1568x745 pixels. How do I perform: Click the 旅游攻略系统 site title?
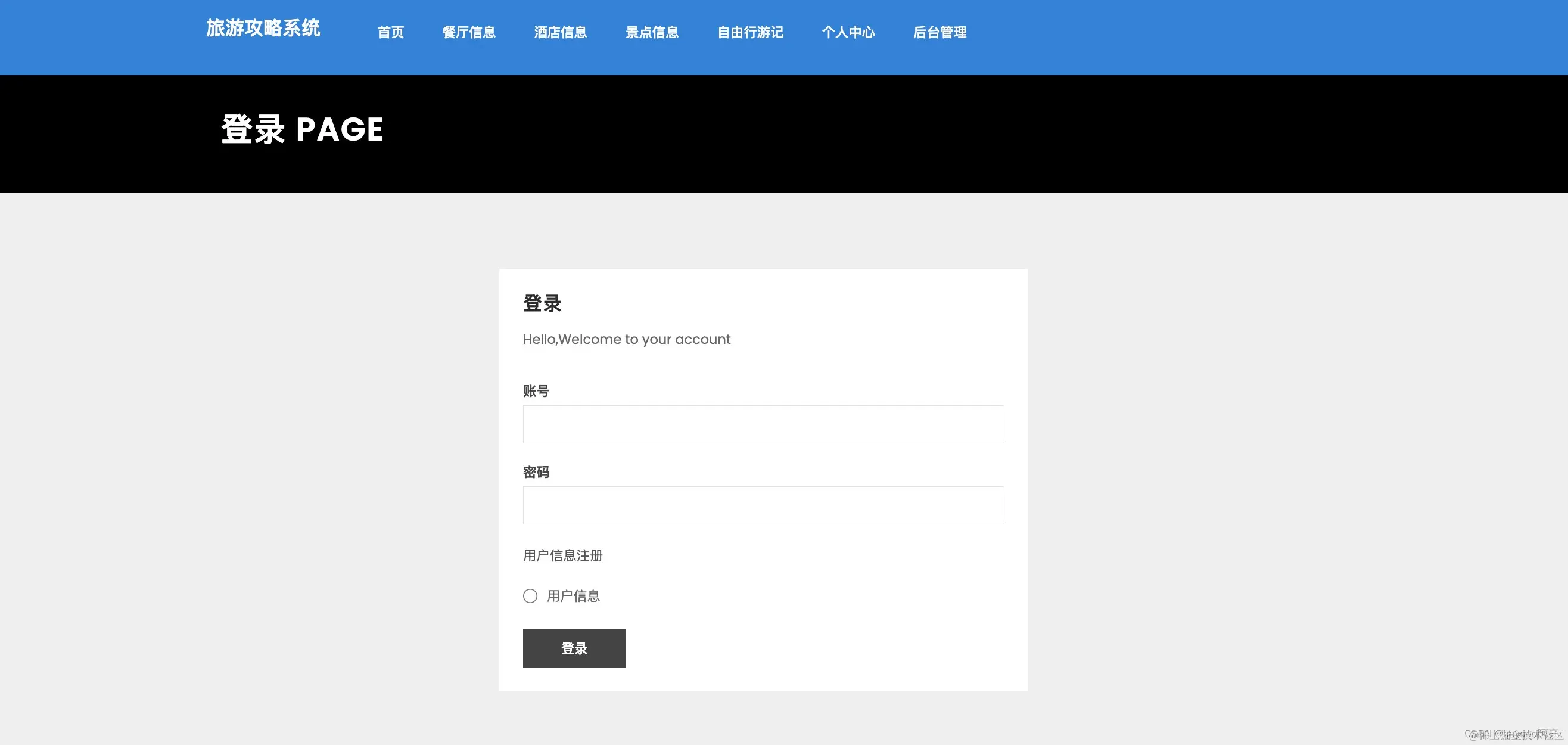coord(264,28)
